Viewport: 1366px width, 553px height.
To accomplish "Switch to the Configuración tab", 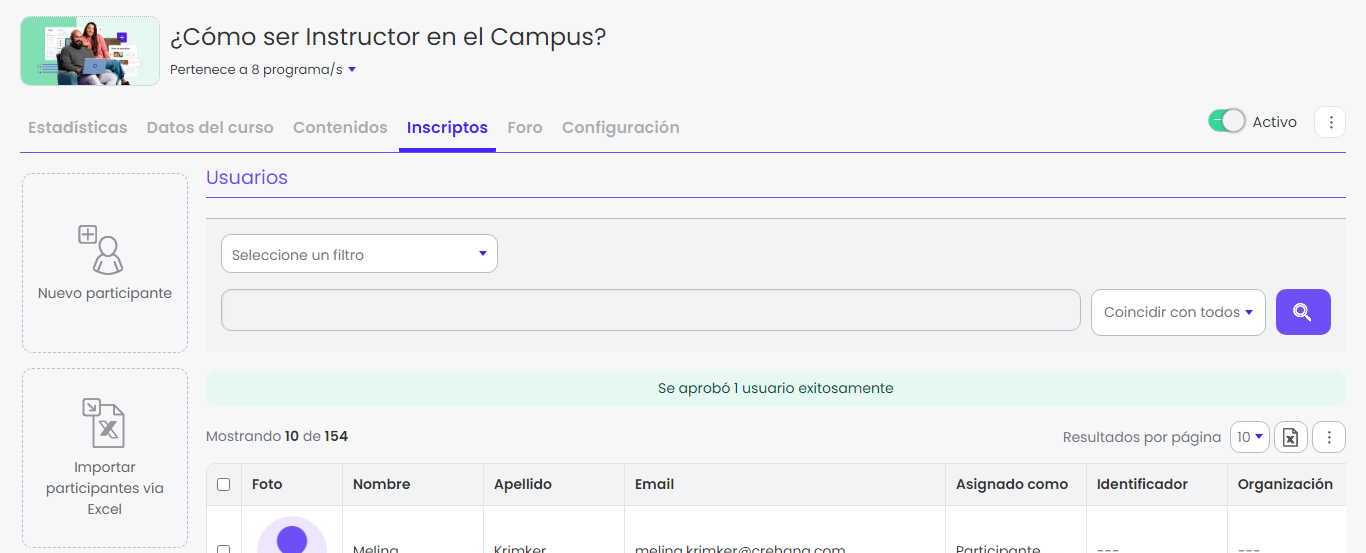I will (x=621, y=127).
